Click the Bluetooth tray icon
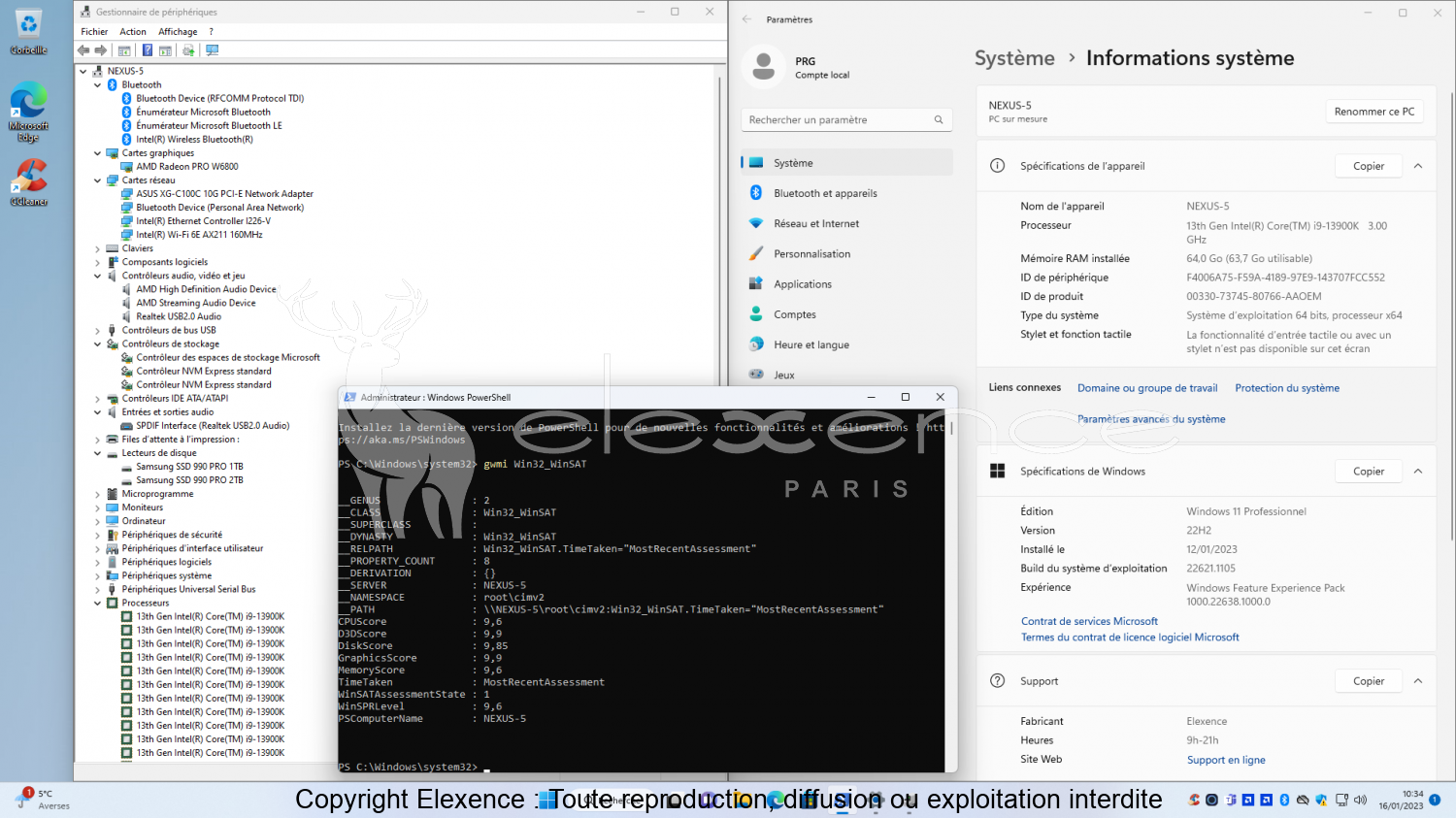Viewport: 1456px width, 818px height. coord(1284,801)
